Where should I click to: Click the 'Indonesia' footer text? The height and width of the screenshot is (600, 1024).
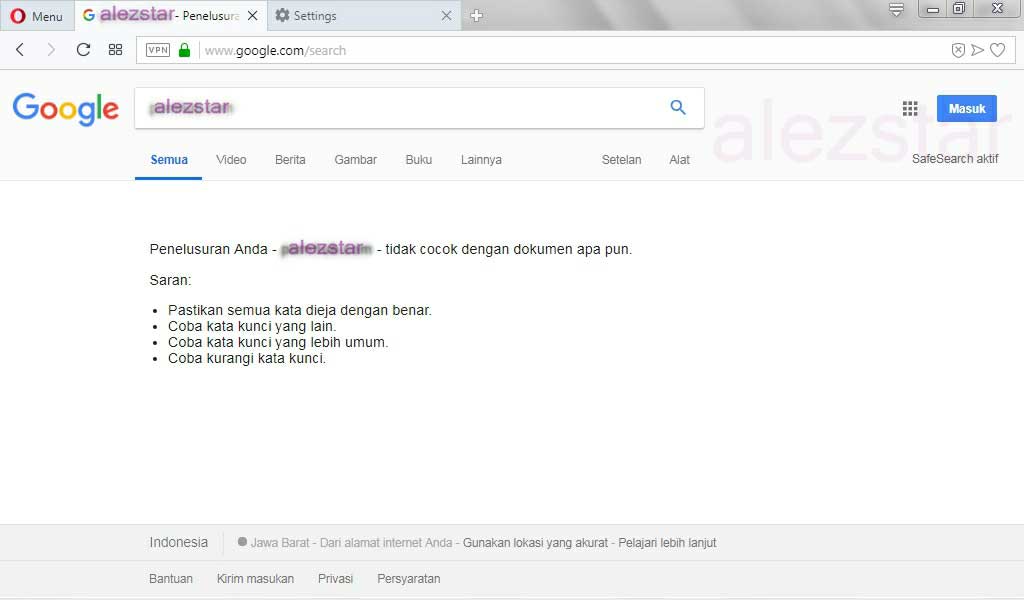178,543
